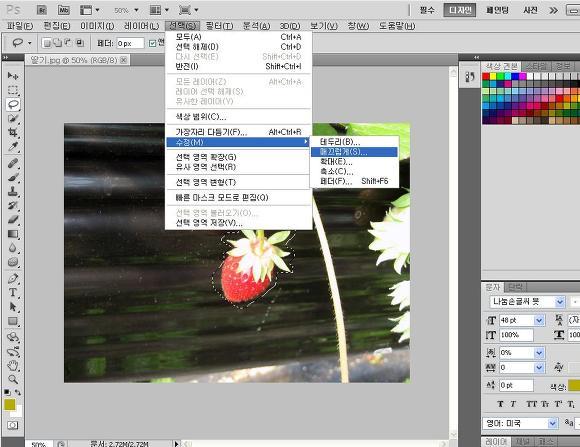Select the Path Selection tool
The height and width of the screenshot is (447, 580).
(13, 307)
